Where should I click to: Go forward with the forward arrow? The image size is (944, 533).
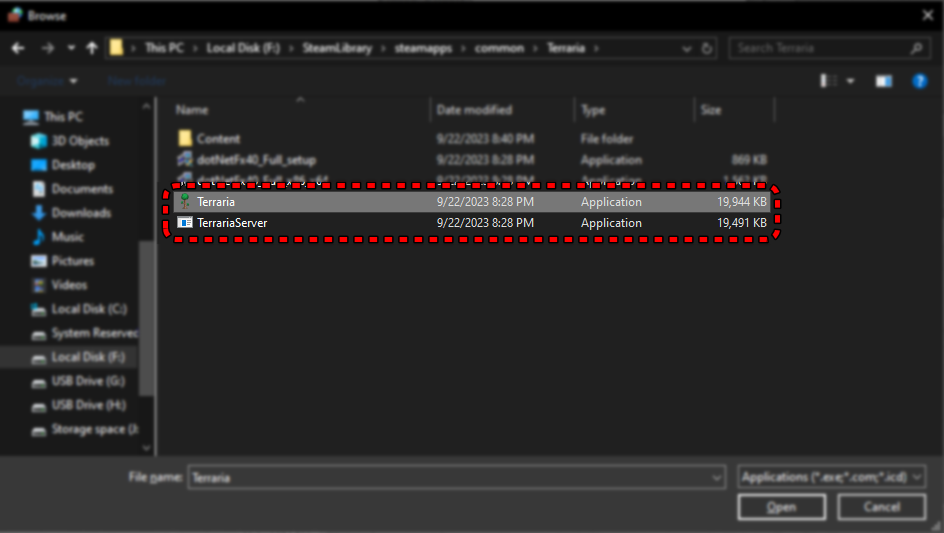click(x=48, y=48)
